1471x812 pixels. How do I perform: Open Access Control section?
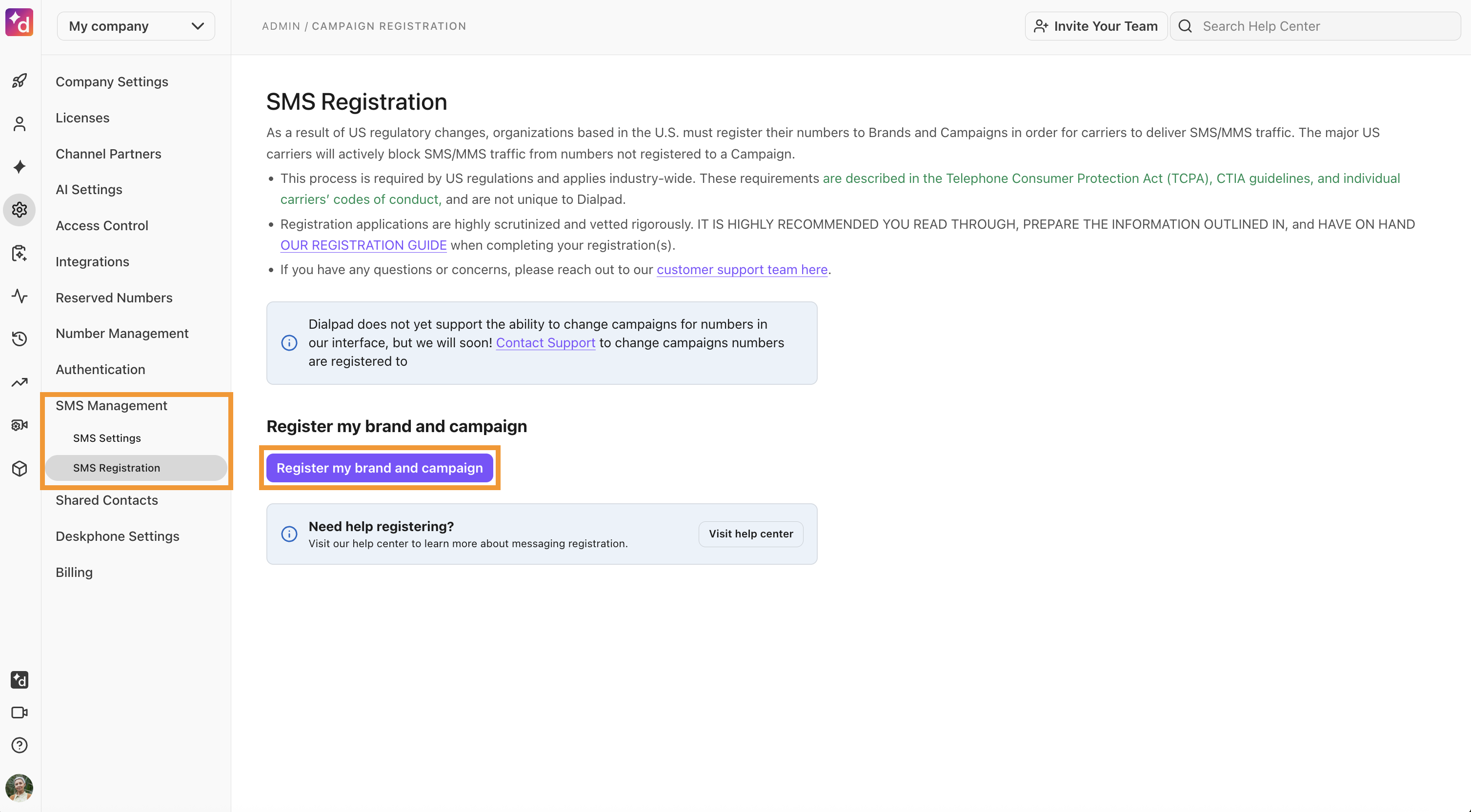point(101,225)
